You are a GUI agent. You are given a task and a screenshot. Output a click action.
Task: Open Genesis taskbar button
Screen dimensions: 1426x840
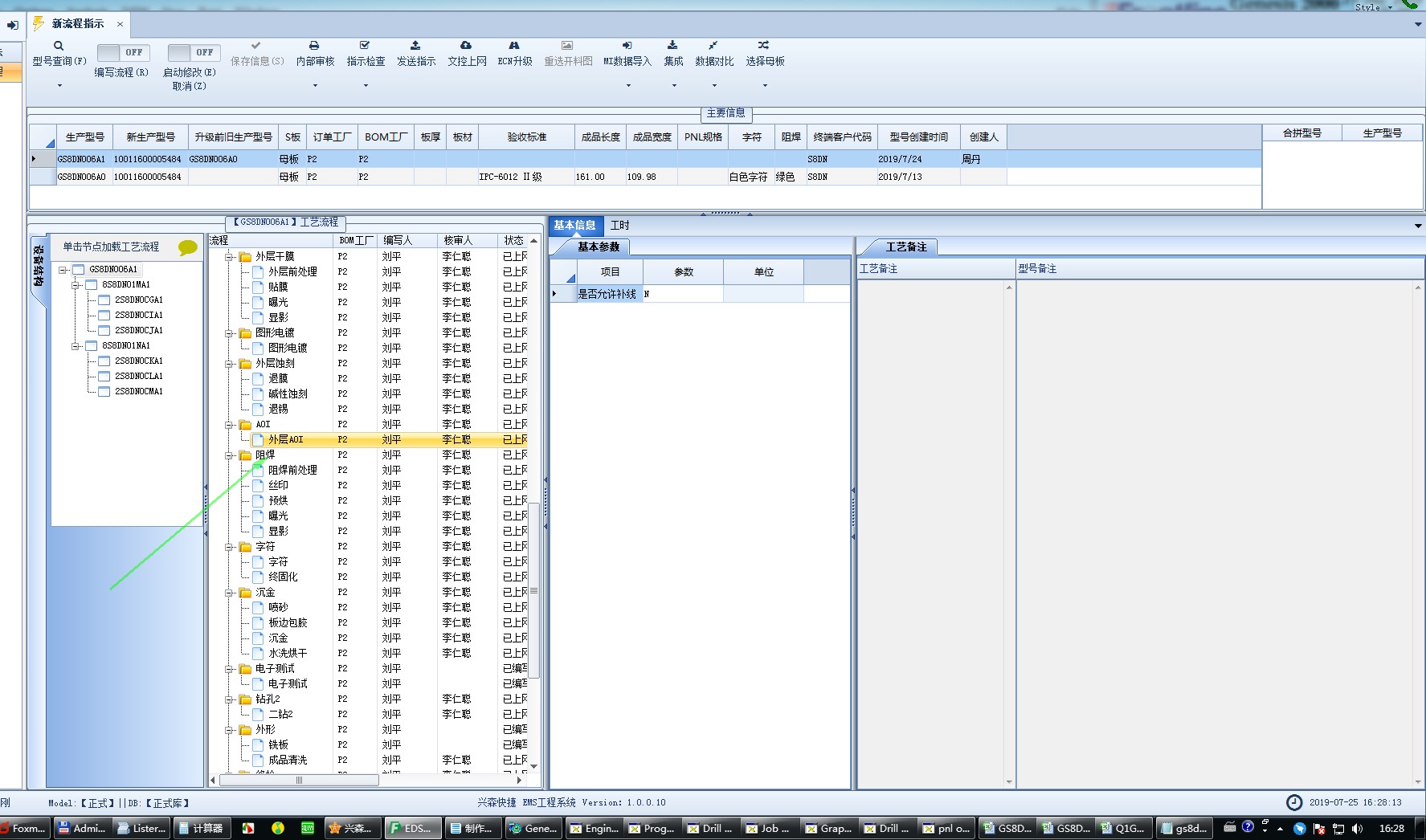pos(534,828)
